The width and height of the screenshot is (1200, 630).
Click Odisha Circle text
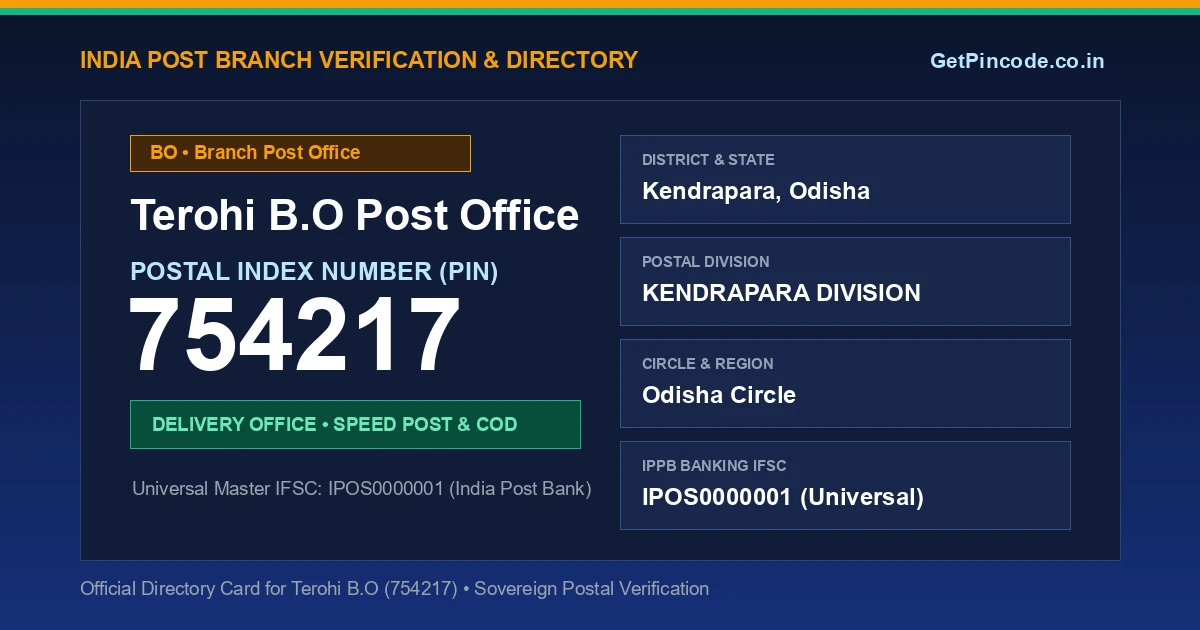click(x=719, y=395)
